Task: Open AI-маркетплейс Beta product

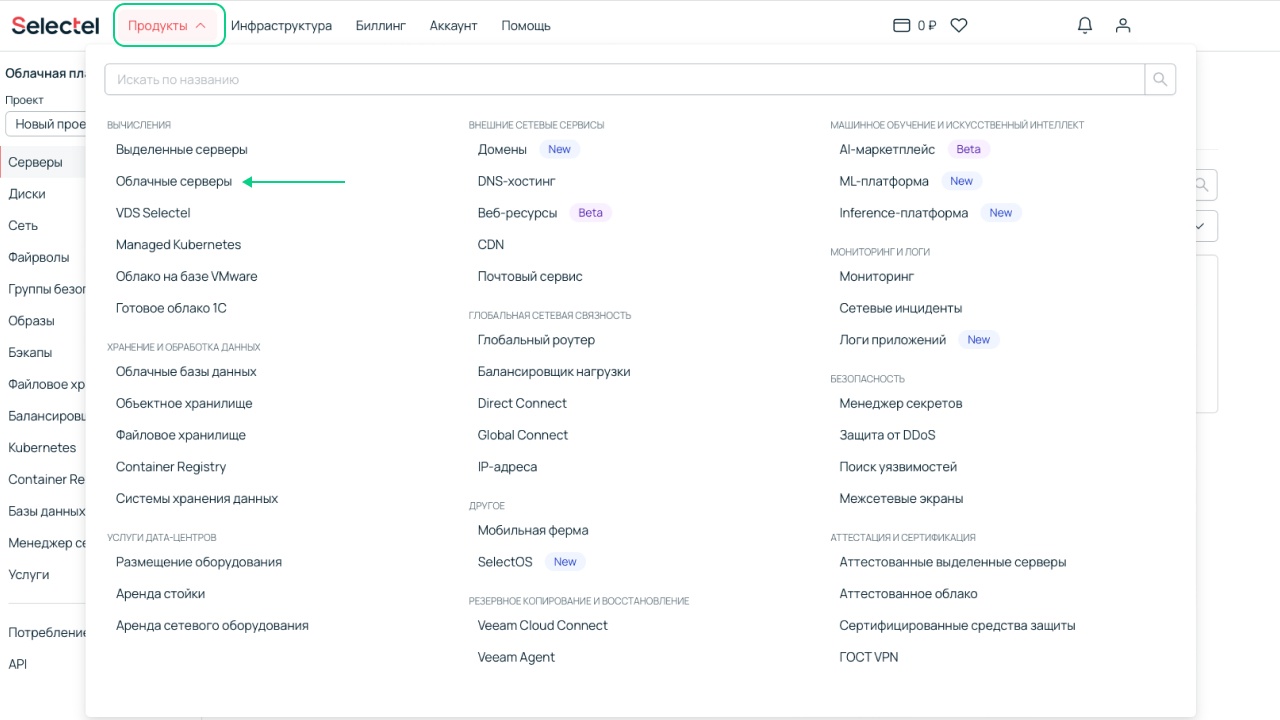Action: [887, 149]
